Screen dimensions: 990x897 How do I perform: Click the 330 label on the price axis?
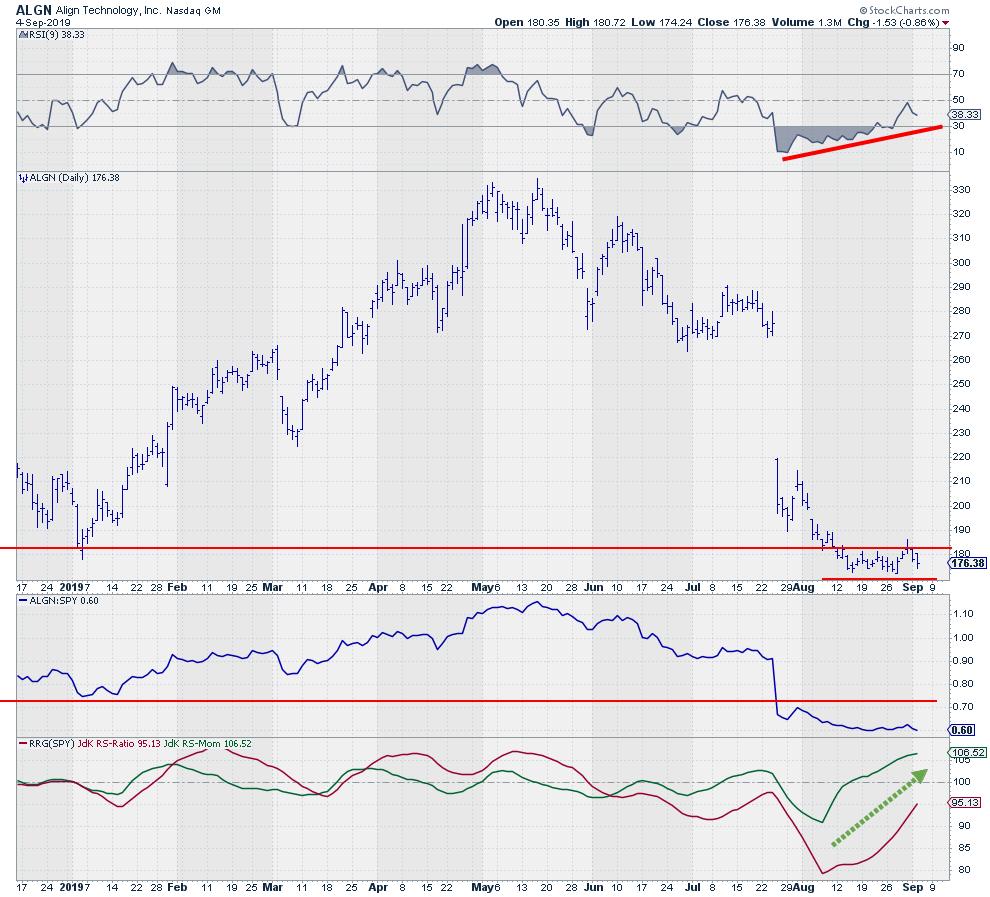tap(962, 190)
